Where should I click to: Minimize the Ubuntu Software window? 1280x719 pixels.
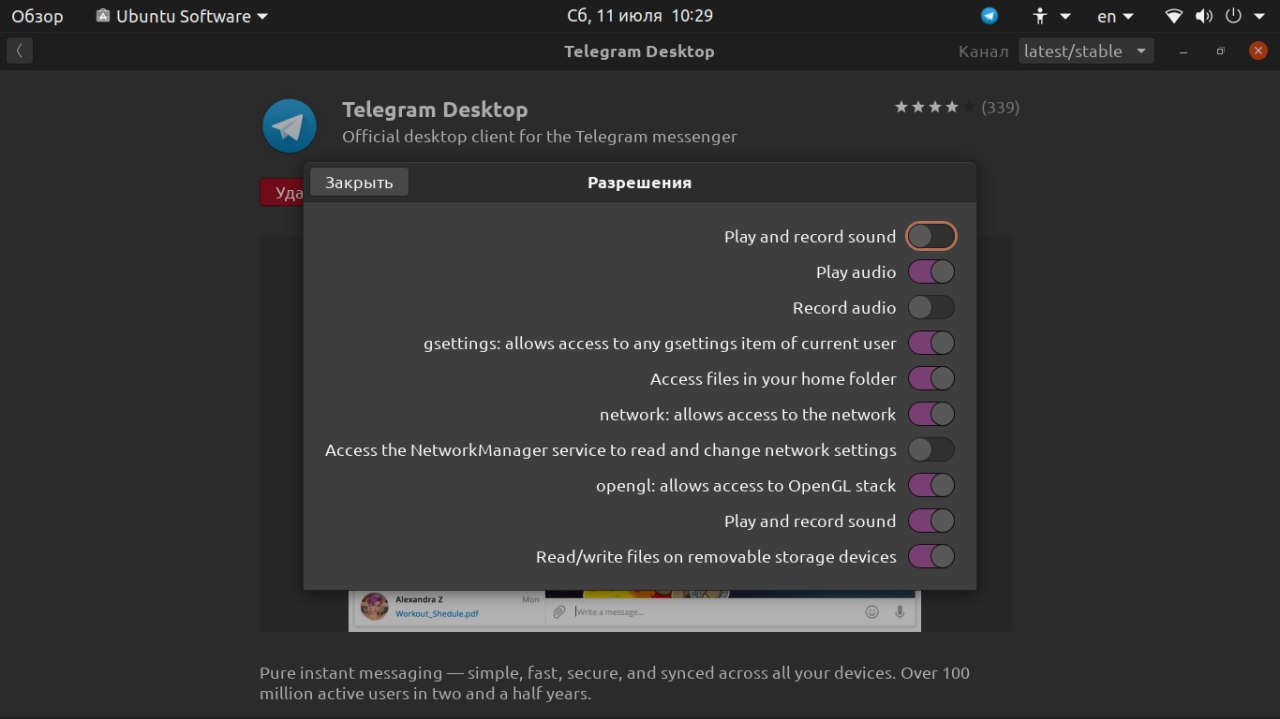(x=1184, y=51)
